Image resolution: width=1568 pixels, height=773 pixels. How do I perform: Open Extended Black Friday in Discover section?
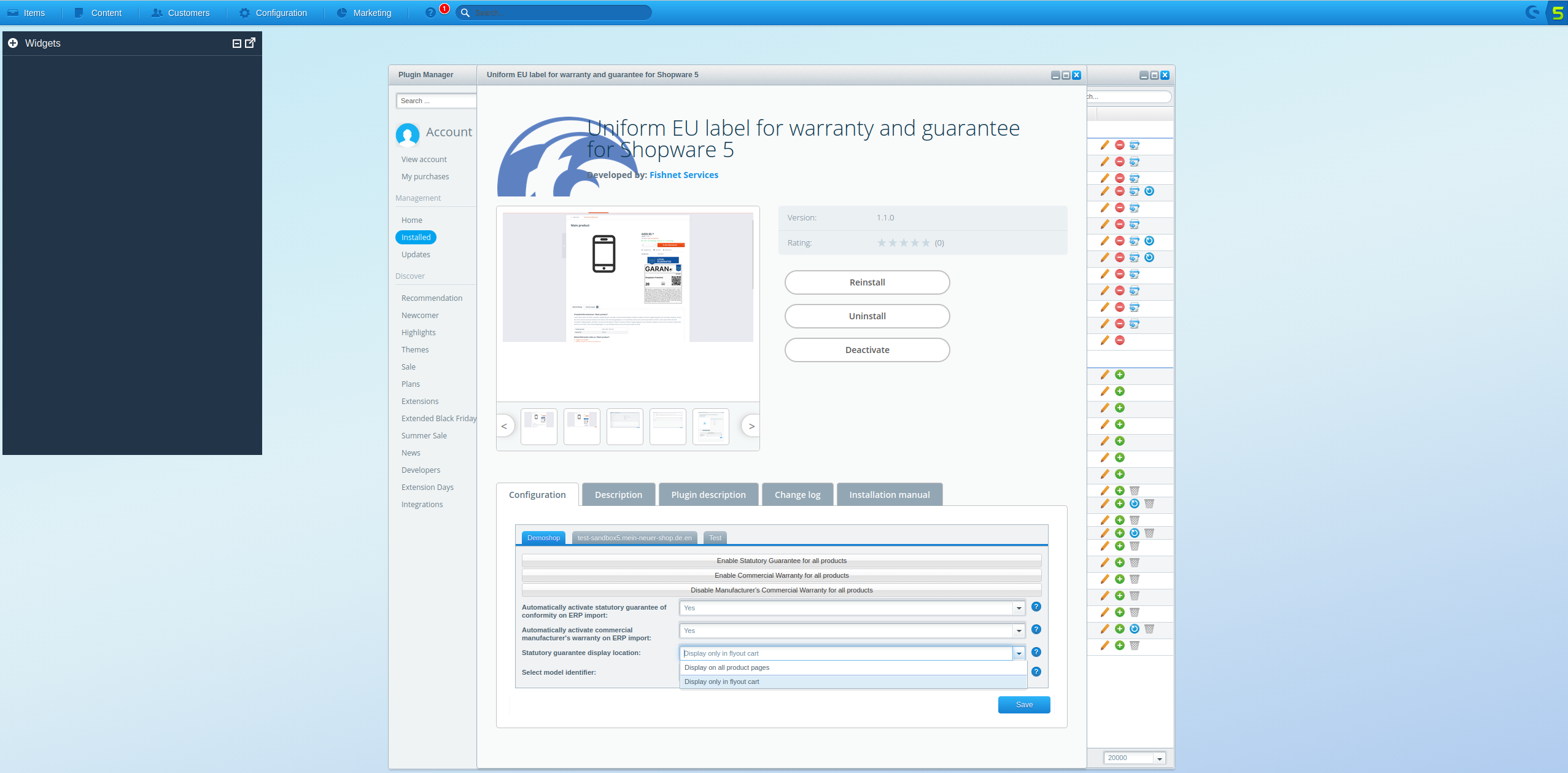point(439,419)
